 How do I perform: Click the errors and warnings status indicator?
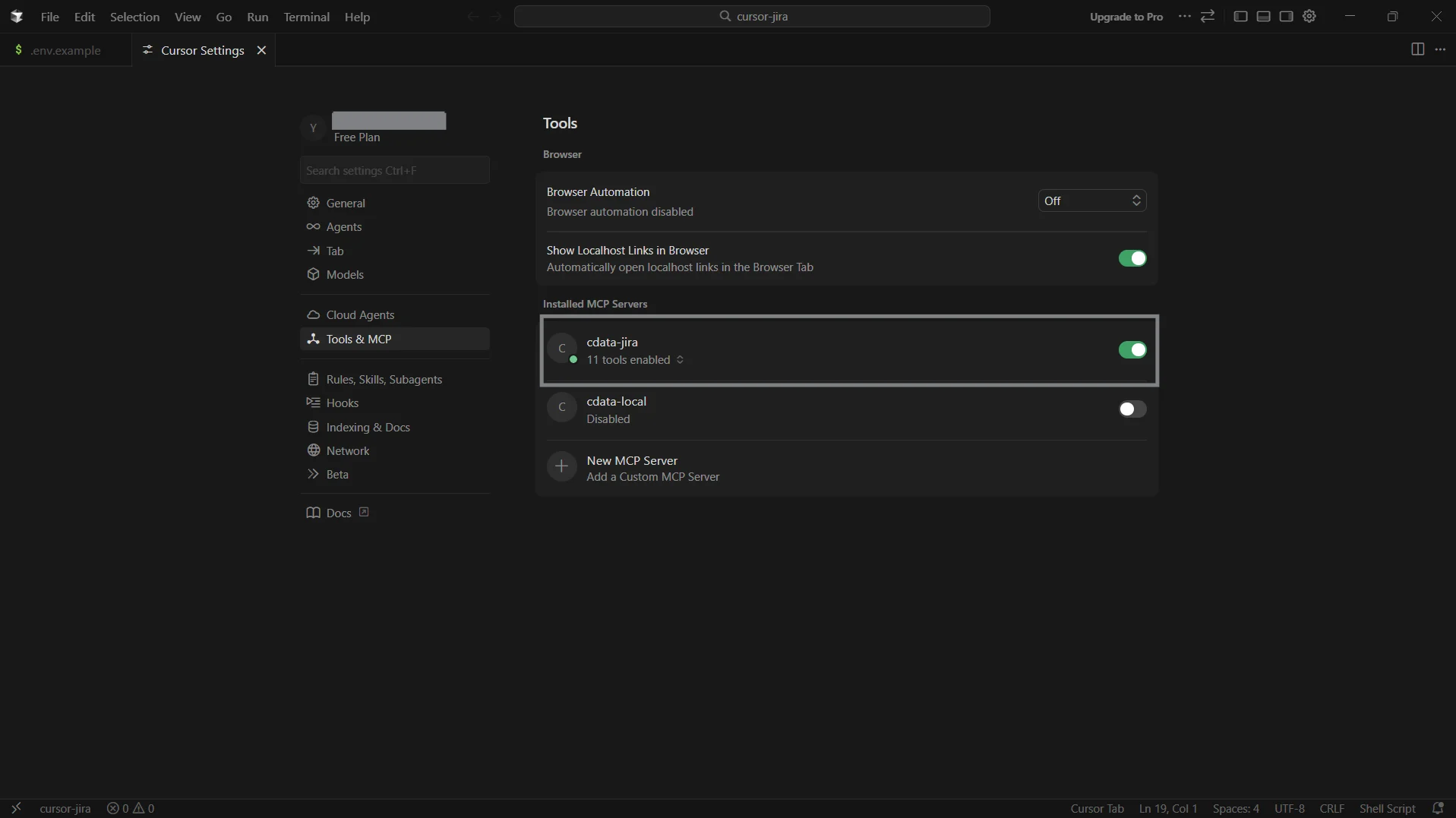point(131,808)
